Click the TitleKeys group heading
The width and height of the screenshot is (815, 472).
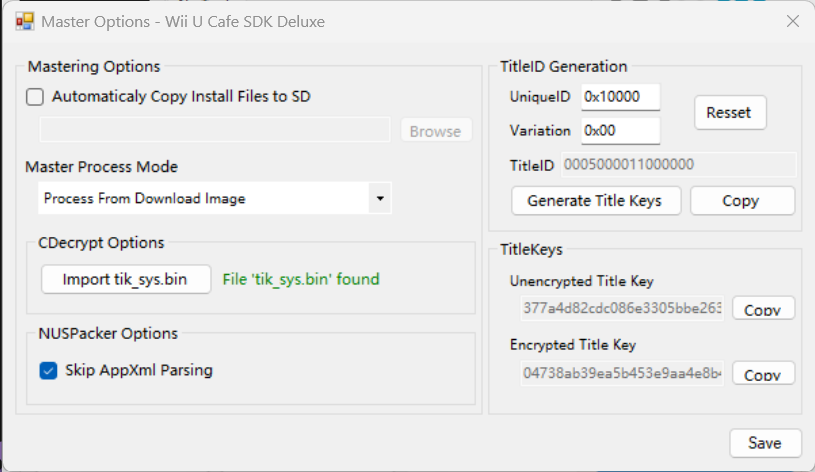(531, 250)
